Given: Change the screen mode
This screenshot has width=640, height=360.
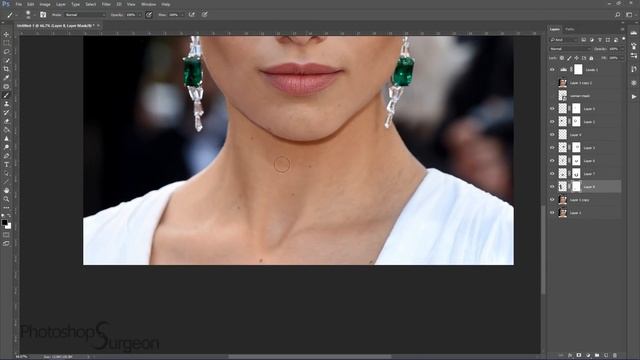Looking at the screenshot, I should (x=6, y=244).
